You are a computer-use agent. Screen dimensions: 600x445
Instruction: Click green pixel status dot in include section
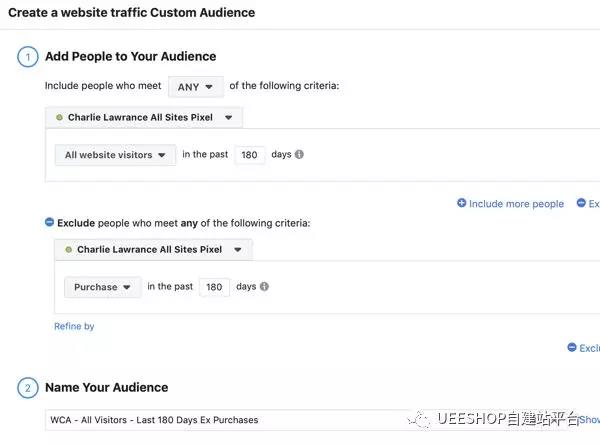(x=60, y=118)
